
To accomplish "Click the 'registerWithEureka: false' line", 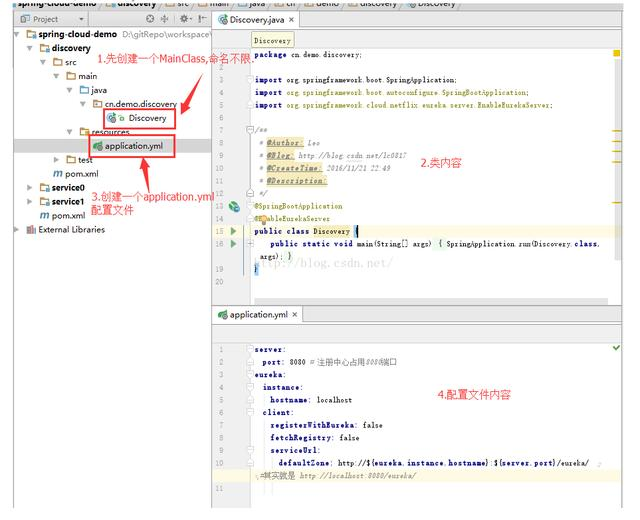I will 327,425.
